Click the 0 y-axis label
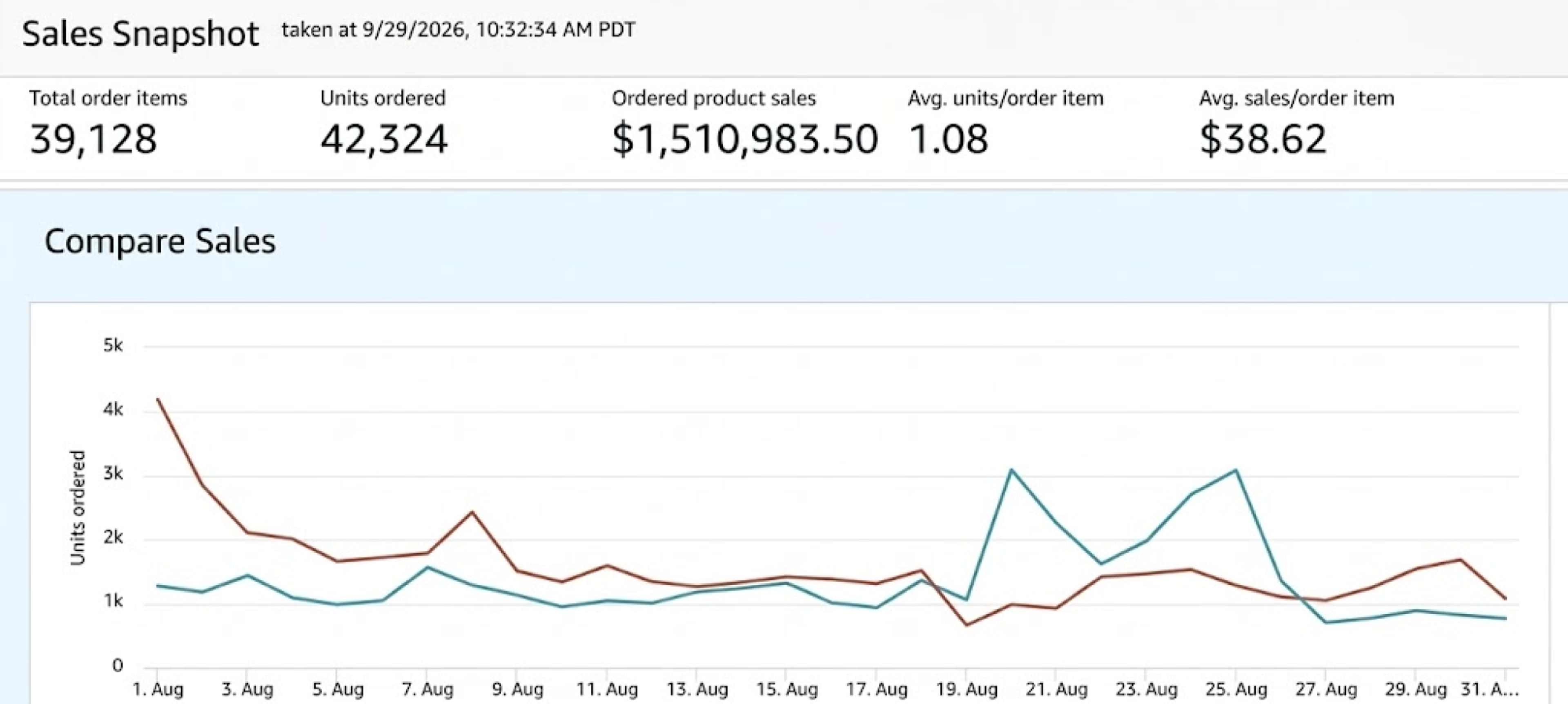The width and height of the screenshot is (1568, 704). (118, 666)
